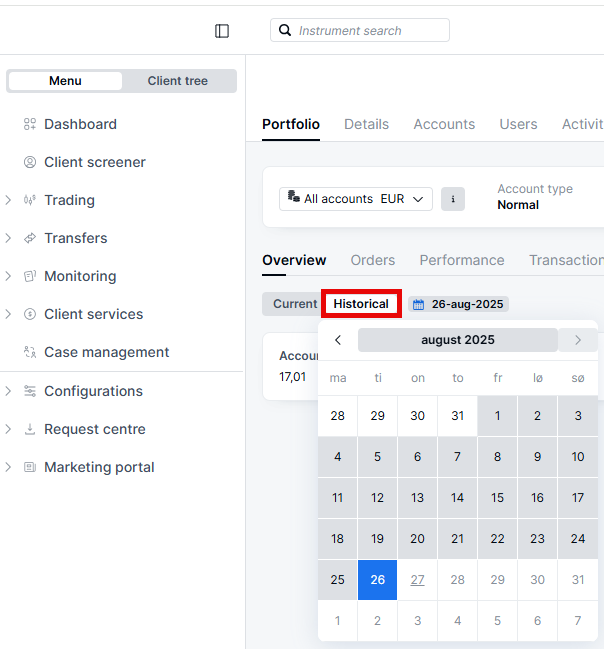604x649 pixels.
Task: Expand the Trading menu section
Action: coord(8,200)
